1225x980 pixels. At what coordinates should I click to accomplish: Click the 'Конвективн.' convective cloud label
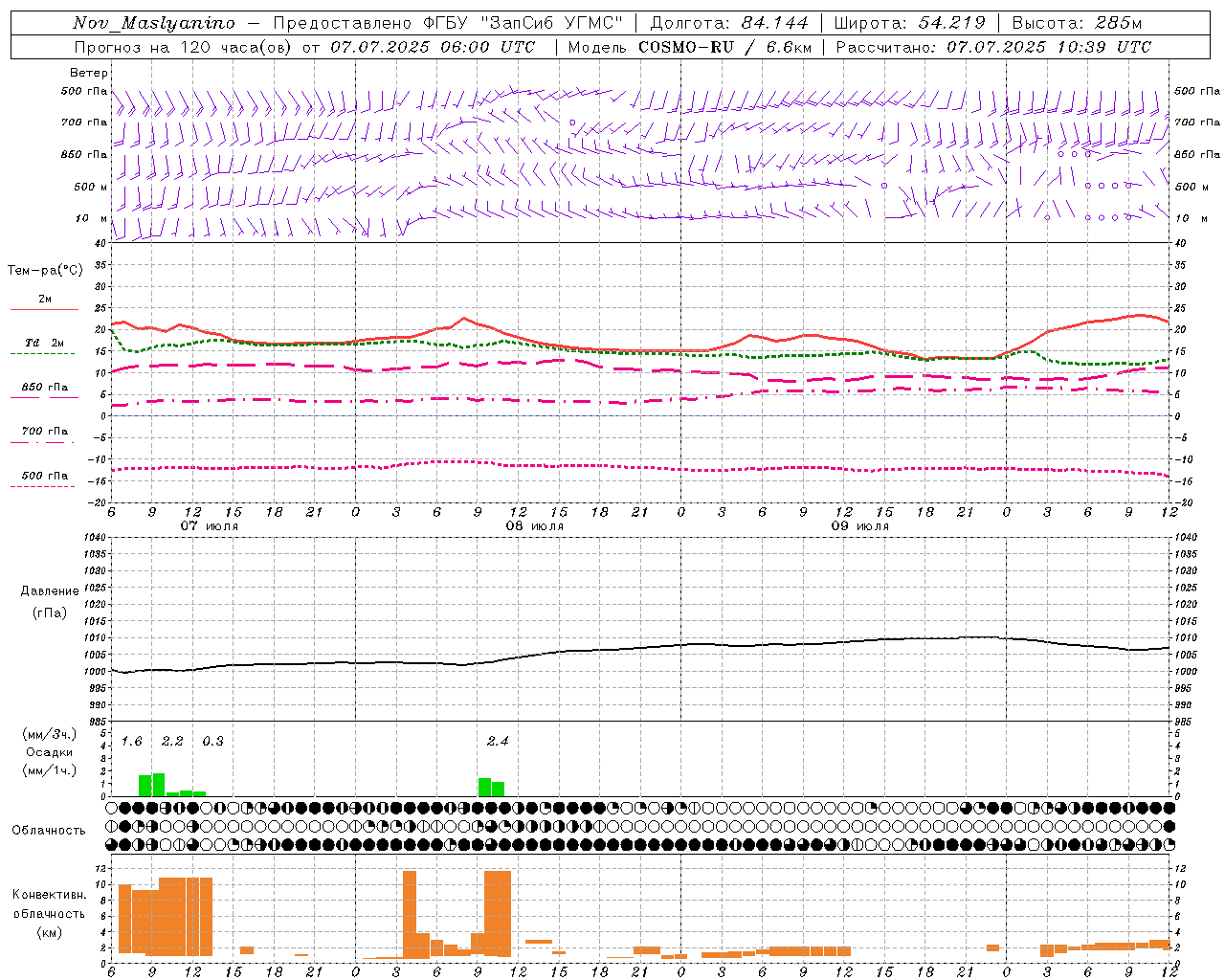click(x=50, y=895)
